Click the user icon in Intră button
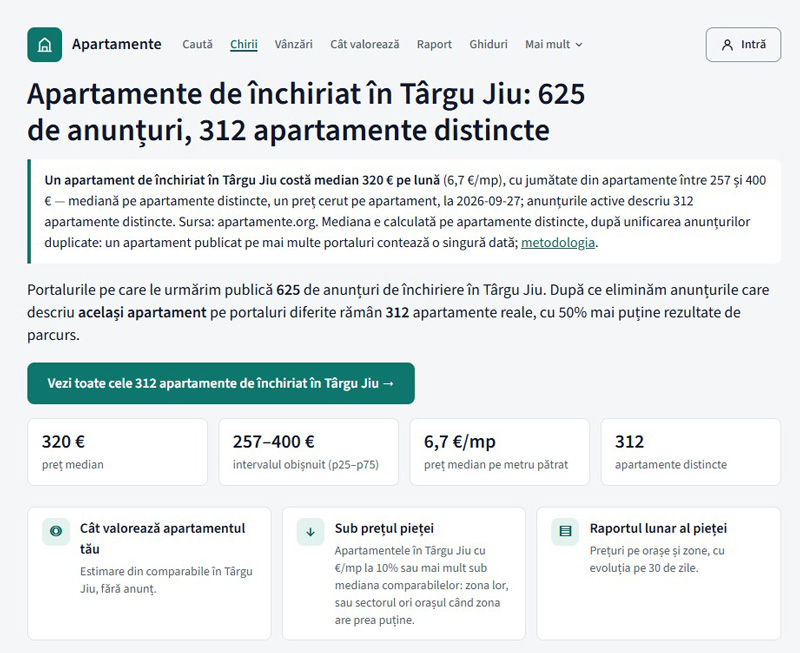The height and width of the screenshot is (653, 800). click(x=727, y=45)
